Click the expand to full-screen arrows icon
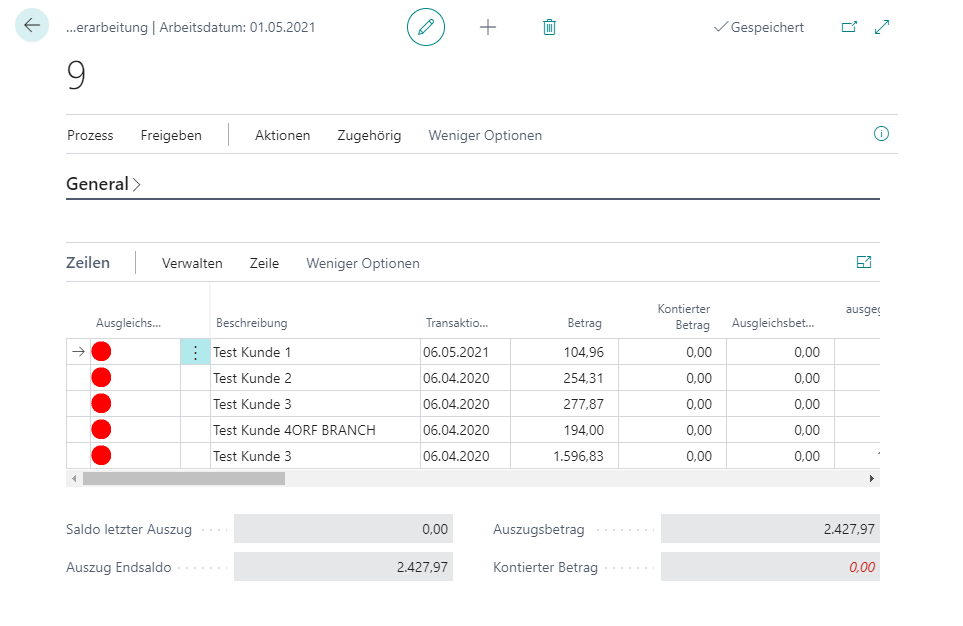The image size is (963, 626). pyautogui.click(x=882, y=27)
